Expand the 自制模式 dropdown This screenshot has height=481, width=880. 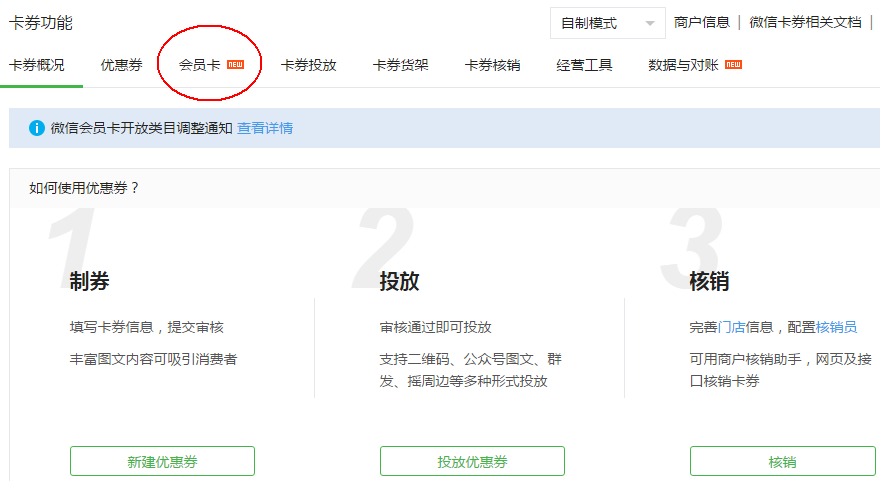(607, 23)
